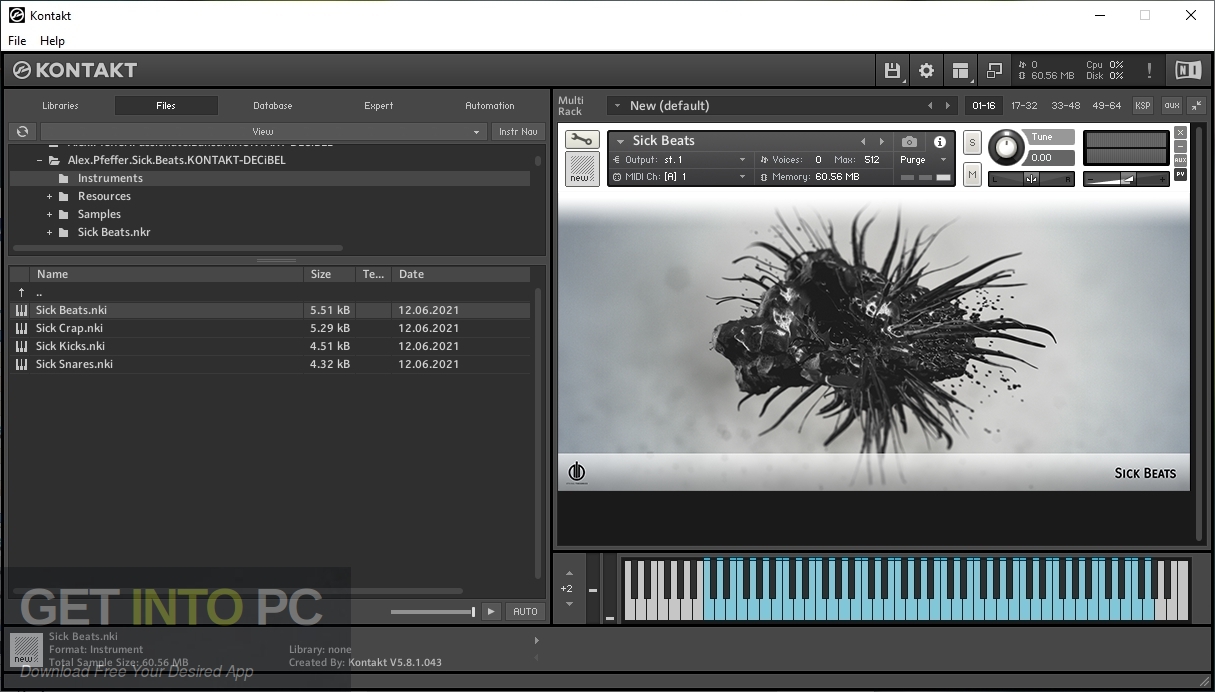This screenshot has height=692, width=1215.
Task: Open the options gear icon
Action: click(926, 70)
